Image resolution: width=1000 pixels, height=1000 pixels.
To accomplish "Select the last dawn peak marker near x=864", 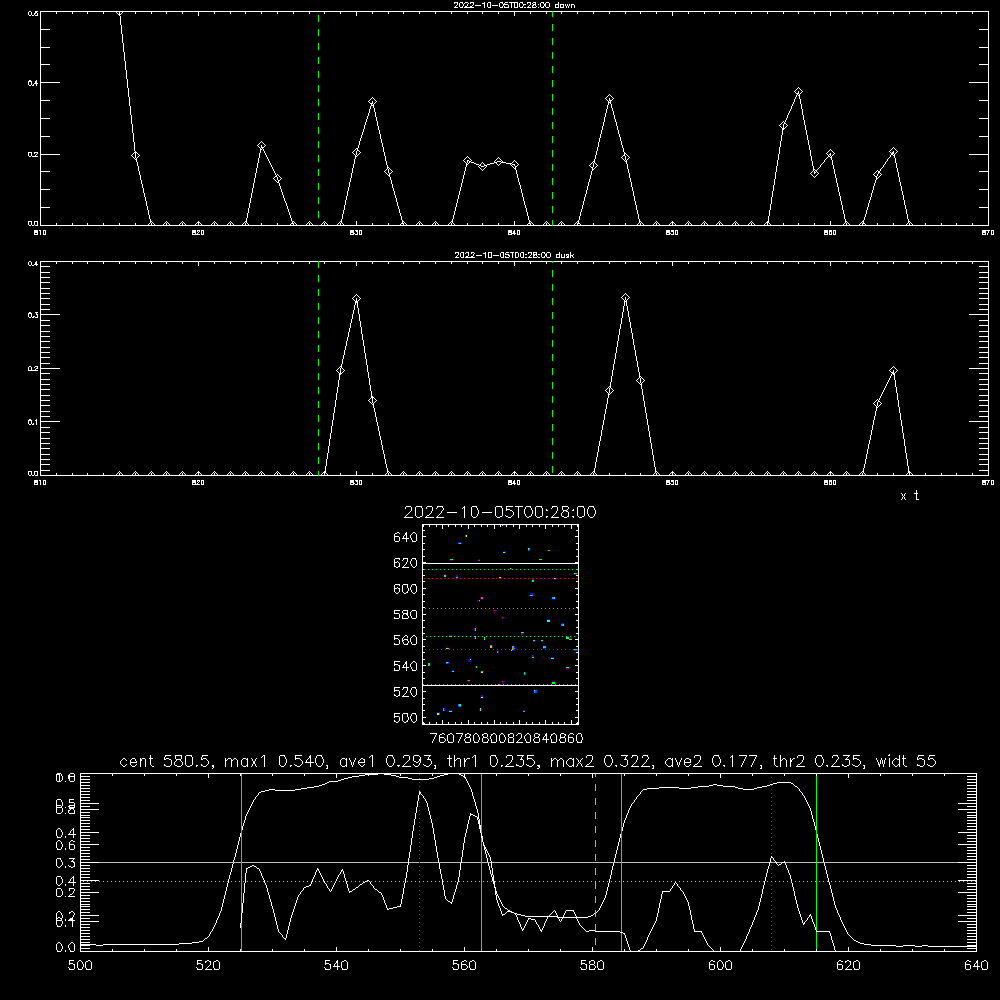I will click(893, 152).
